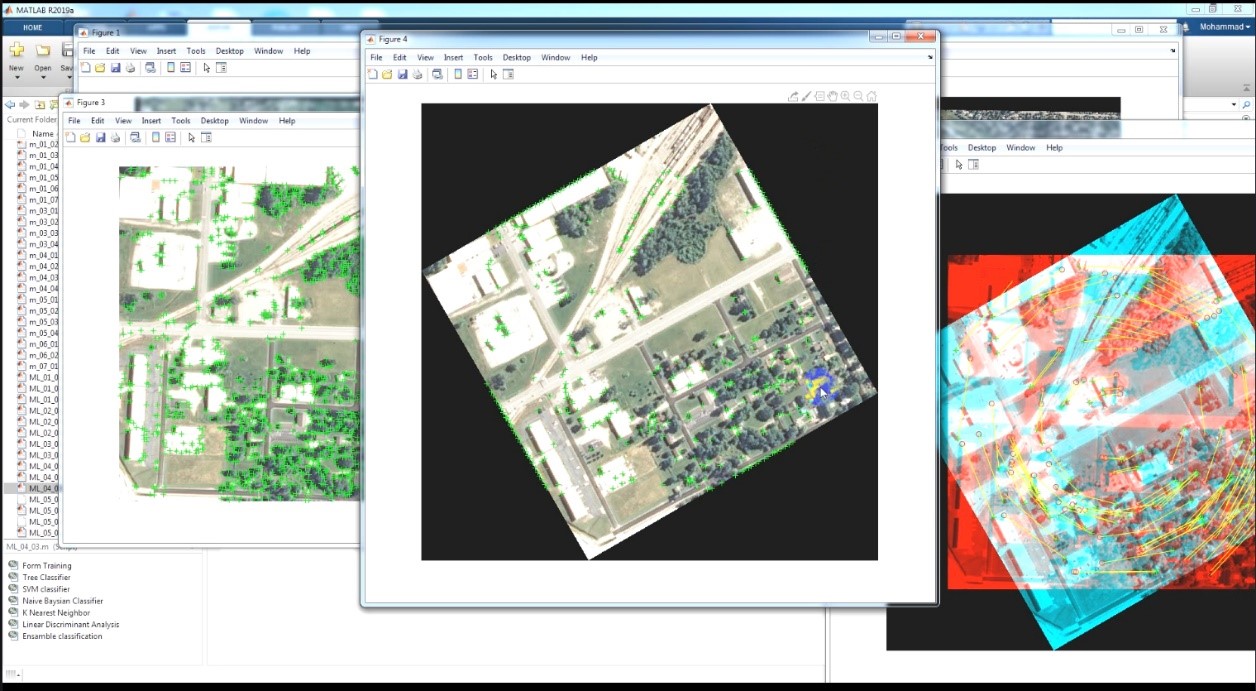Image resolution: width=1256 pixels, height=691 pixels.
Task: Insert Legend in Figure 1
Action: click(186, 68)
